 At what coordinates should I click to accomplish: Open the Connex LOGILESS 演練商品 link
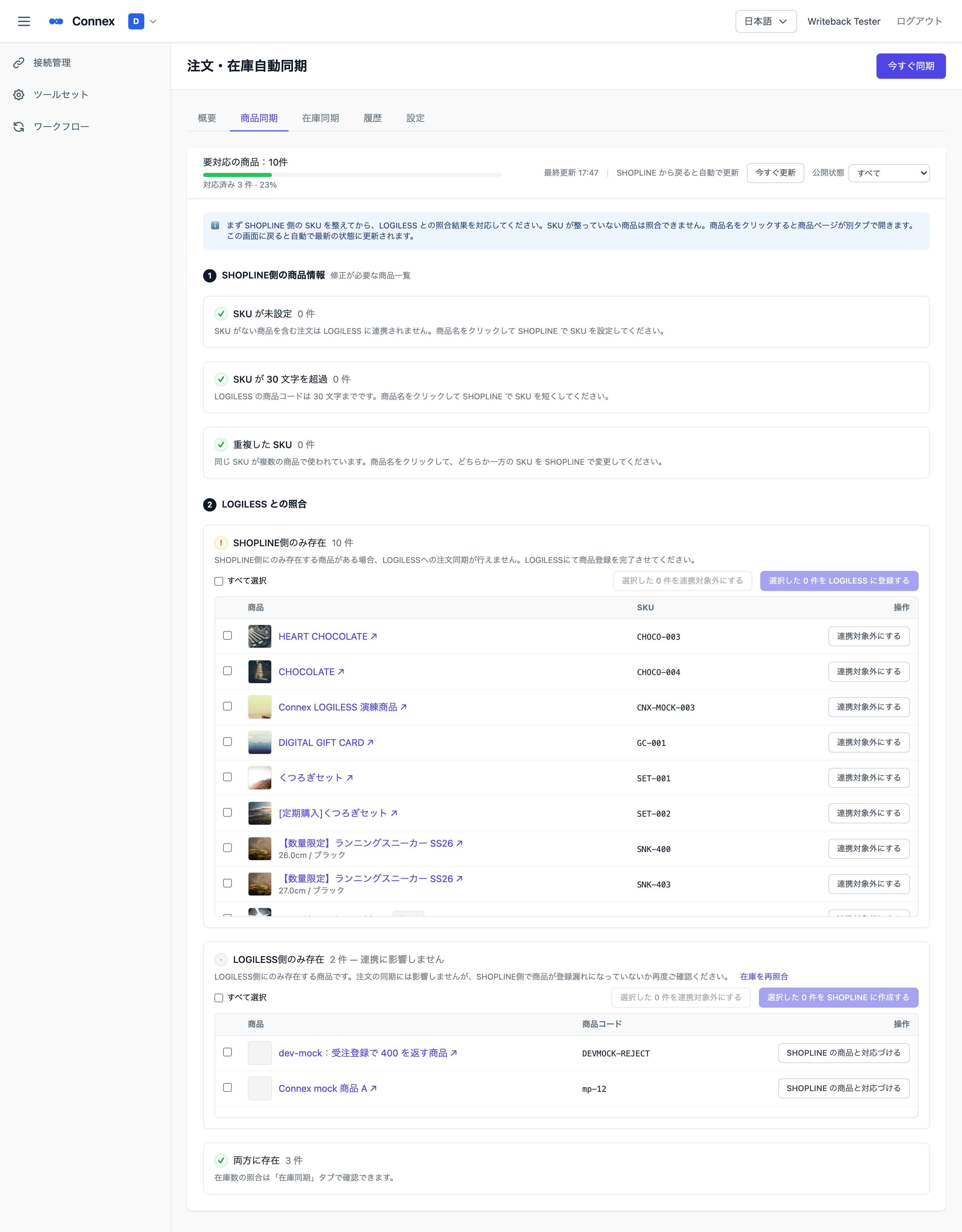pyautogui.click(x=342, y=707)
